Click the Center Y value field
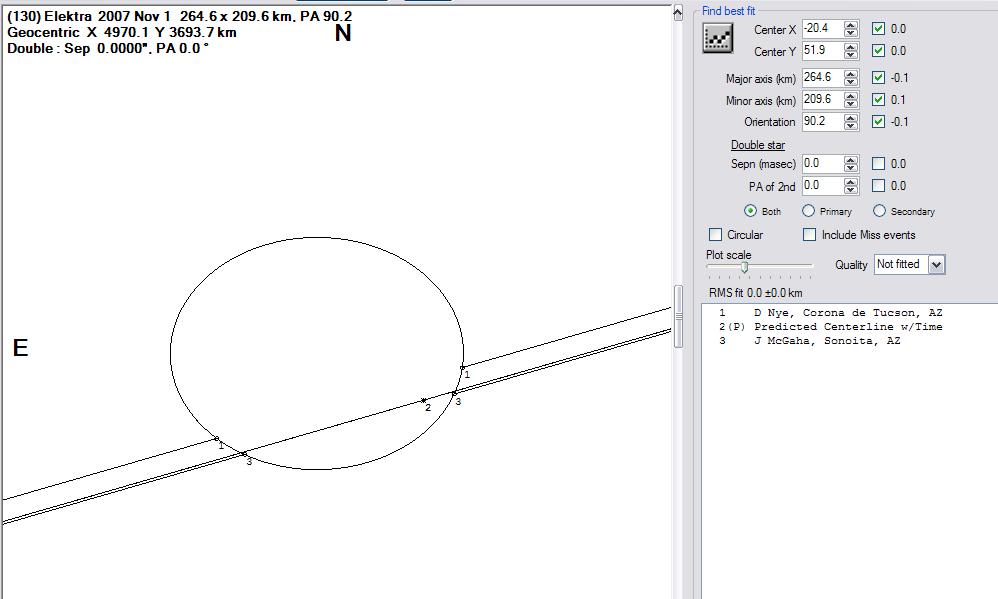 coord(822,51)
